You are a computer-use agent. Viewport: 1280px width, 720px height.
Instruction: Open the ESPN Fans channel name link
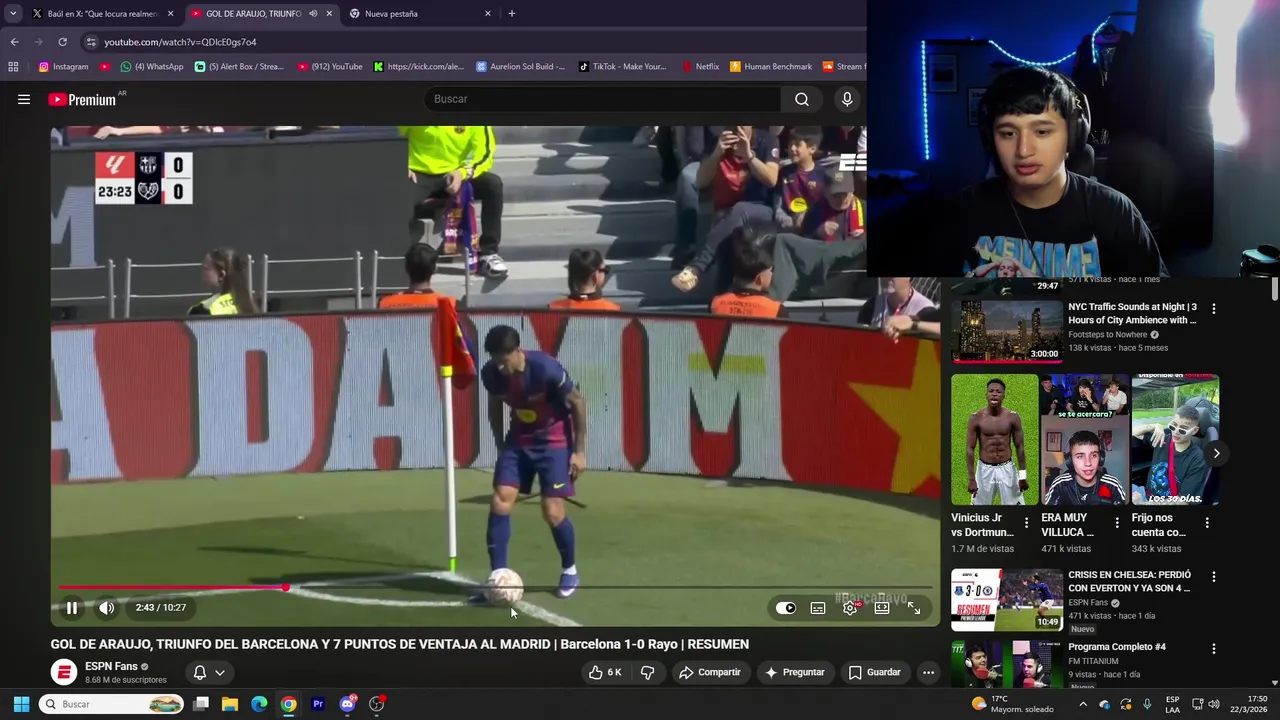(111, 666)
